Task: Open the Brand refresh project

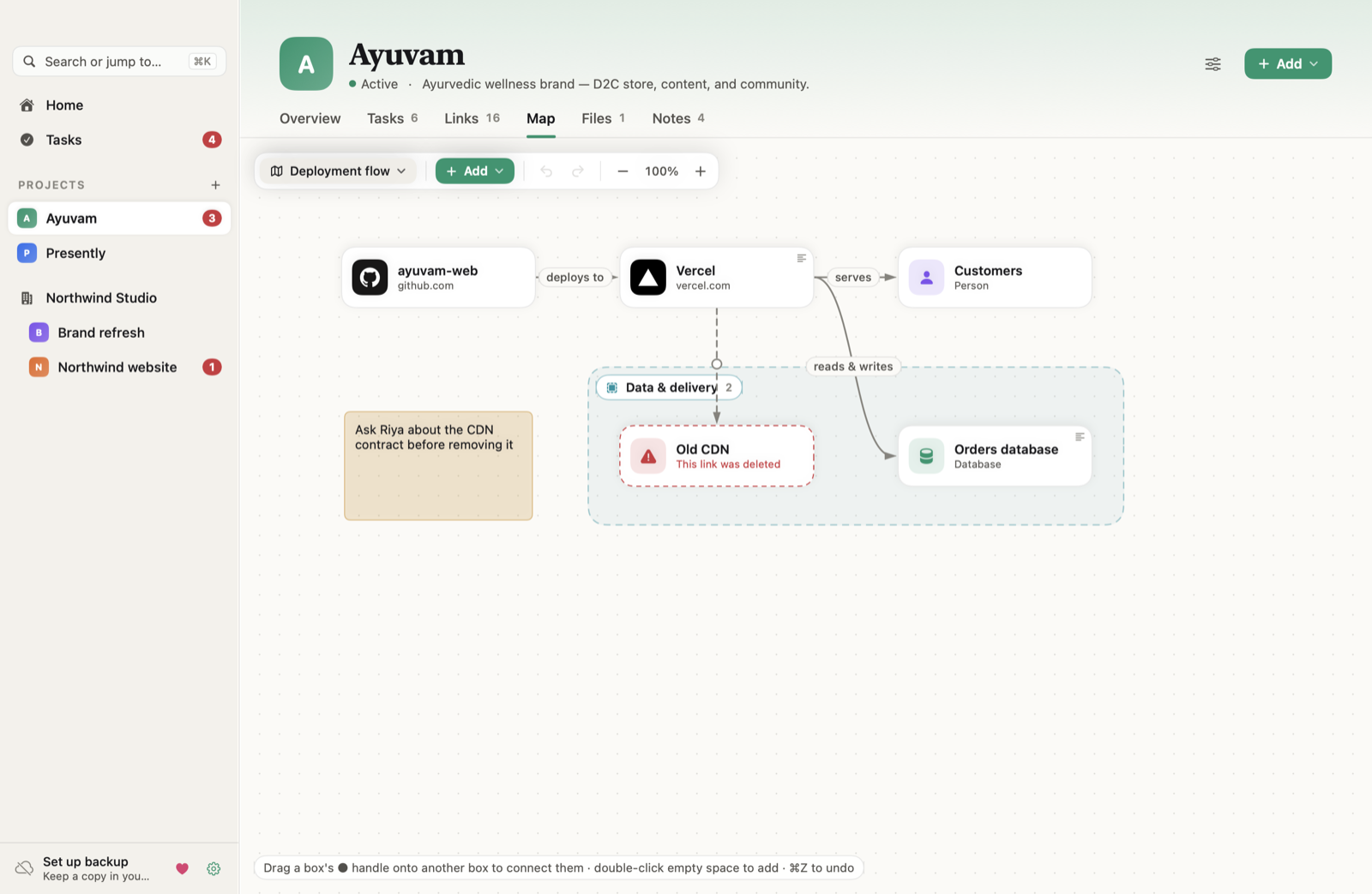Action: 119,333
